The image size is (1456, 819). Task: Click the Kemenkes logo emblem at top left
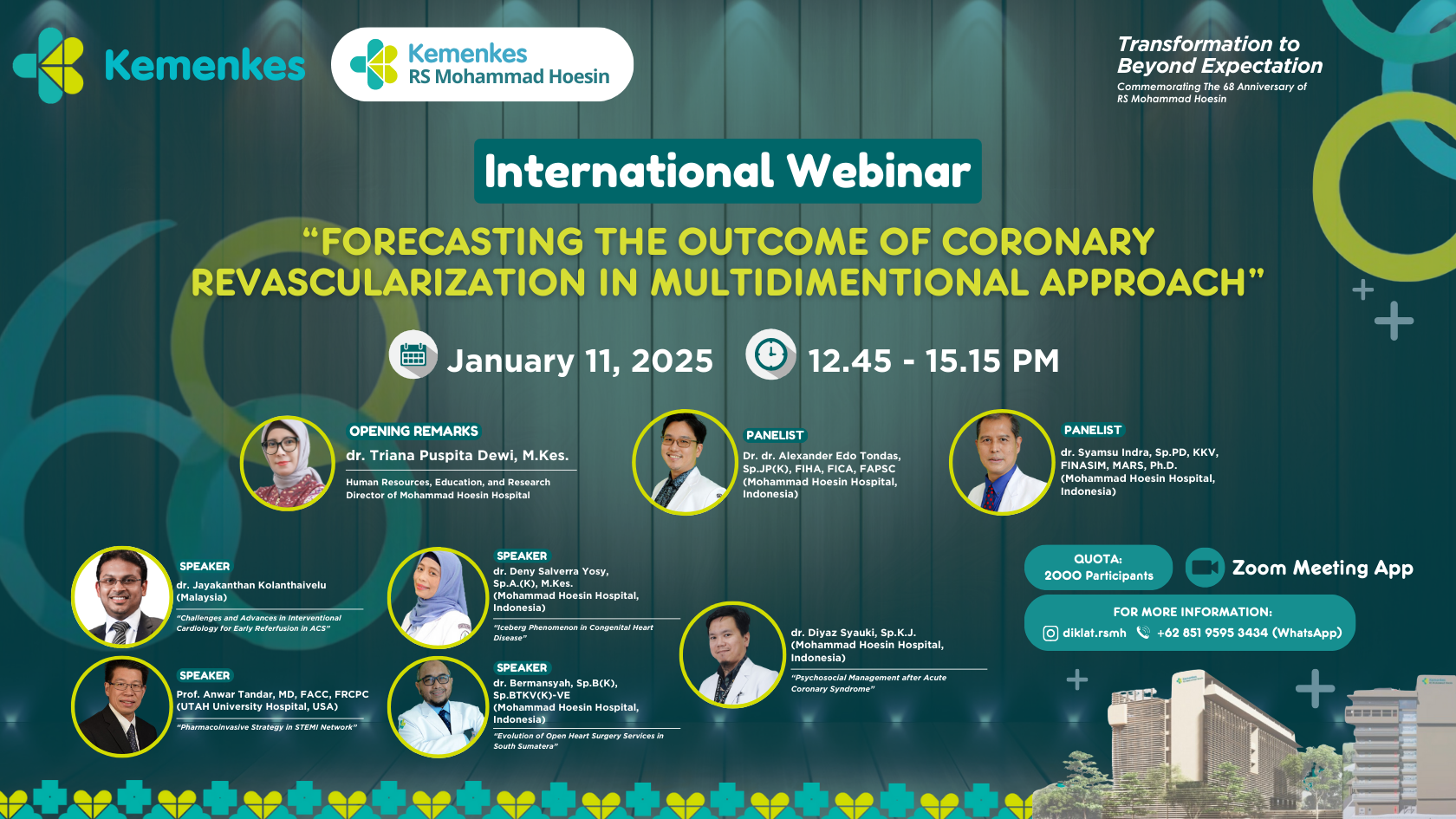click(x=49, y=65)
